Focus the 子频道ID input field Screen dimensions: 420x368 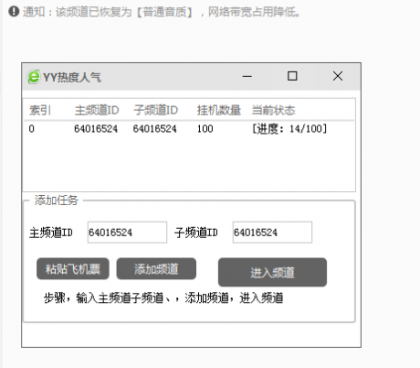point(272,232)
